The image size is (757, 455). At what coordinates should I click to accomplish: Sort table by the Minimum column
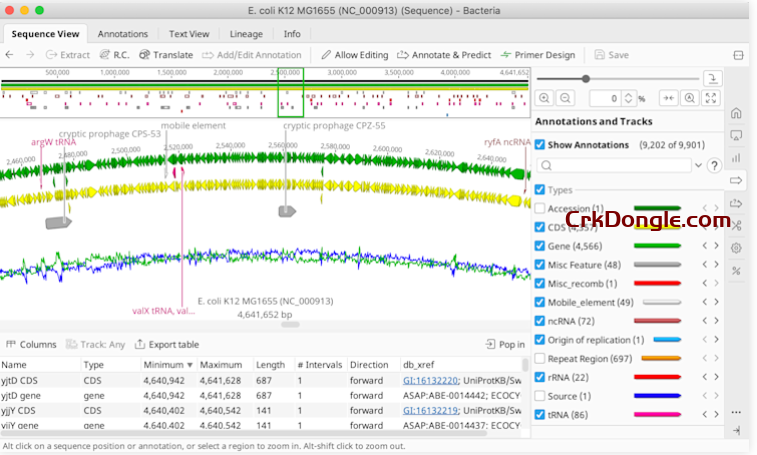coord(163,365)
